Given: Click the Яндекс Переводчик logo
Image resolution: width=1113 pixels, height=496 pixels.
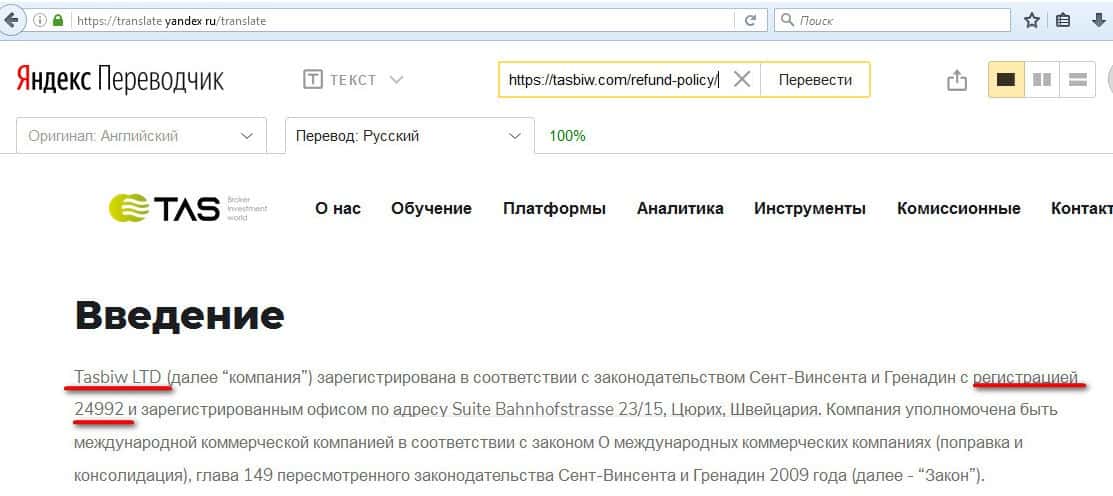Looking at the screenshot, I should pyautogui.click(x=120, y=80).
